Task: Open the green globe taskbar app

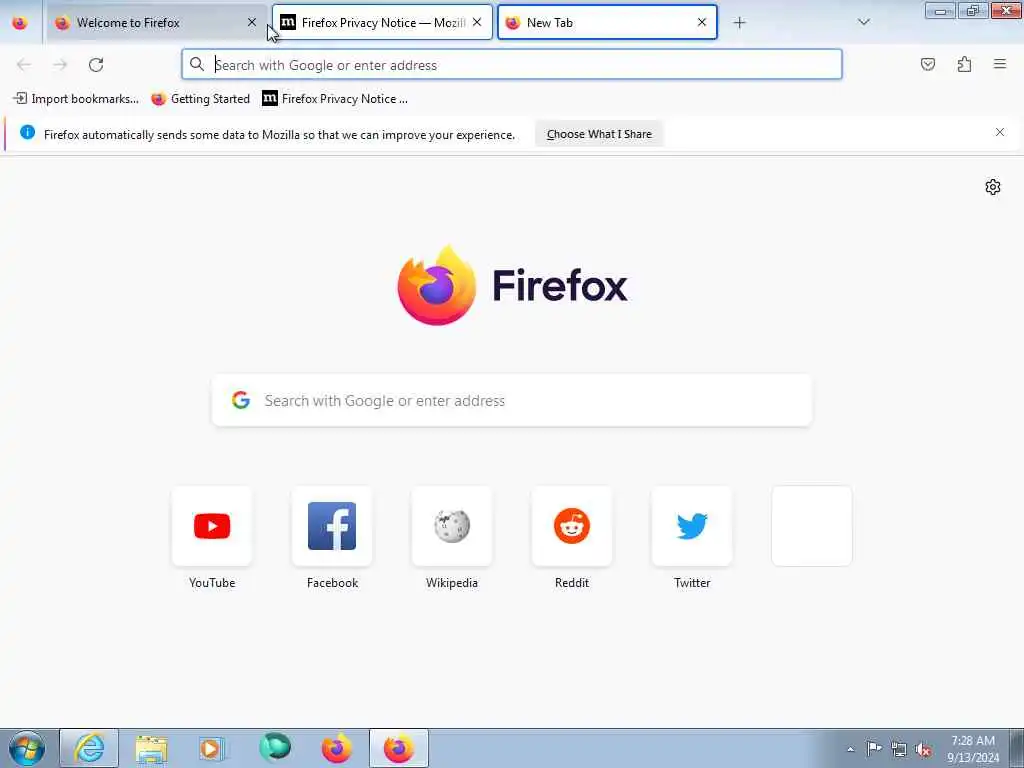Action: click(274, 748)
